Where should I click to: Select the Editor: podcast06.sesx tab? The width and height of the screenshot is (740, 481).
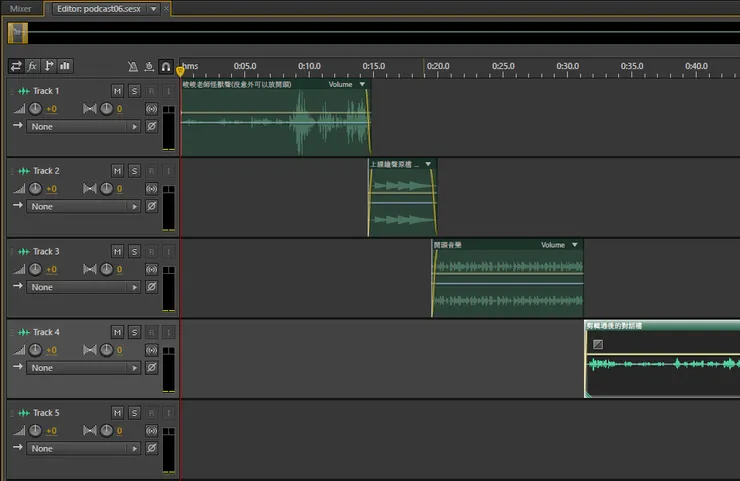(99, 8)
